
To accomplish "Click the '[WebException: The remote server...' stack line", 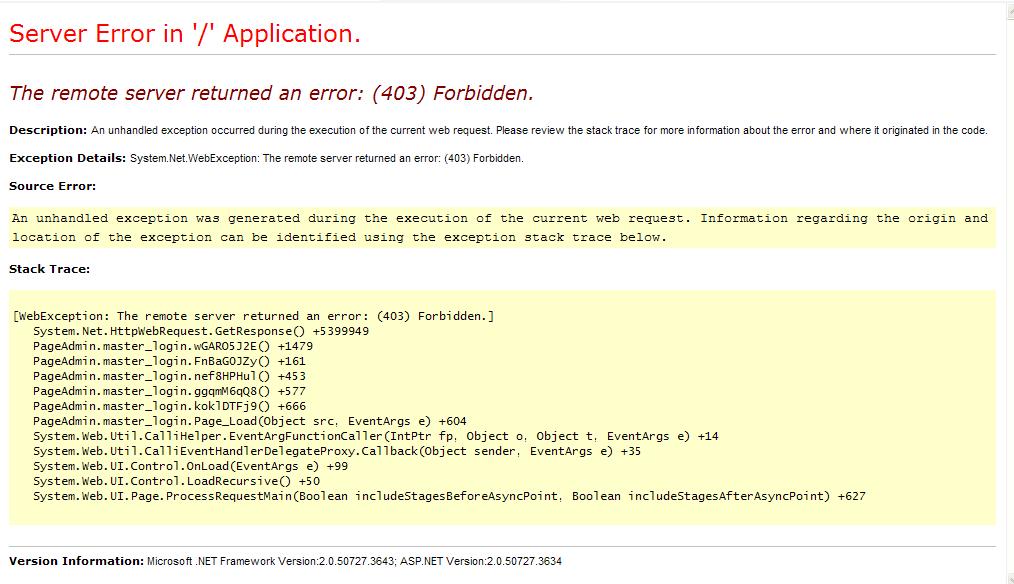I will (x=253, y=316).
